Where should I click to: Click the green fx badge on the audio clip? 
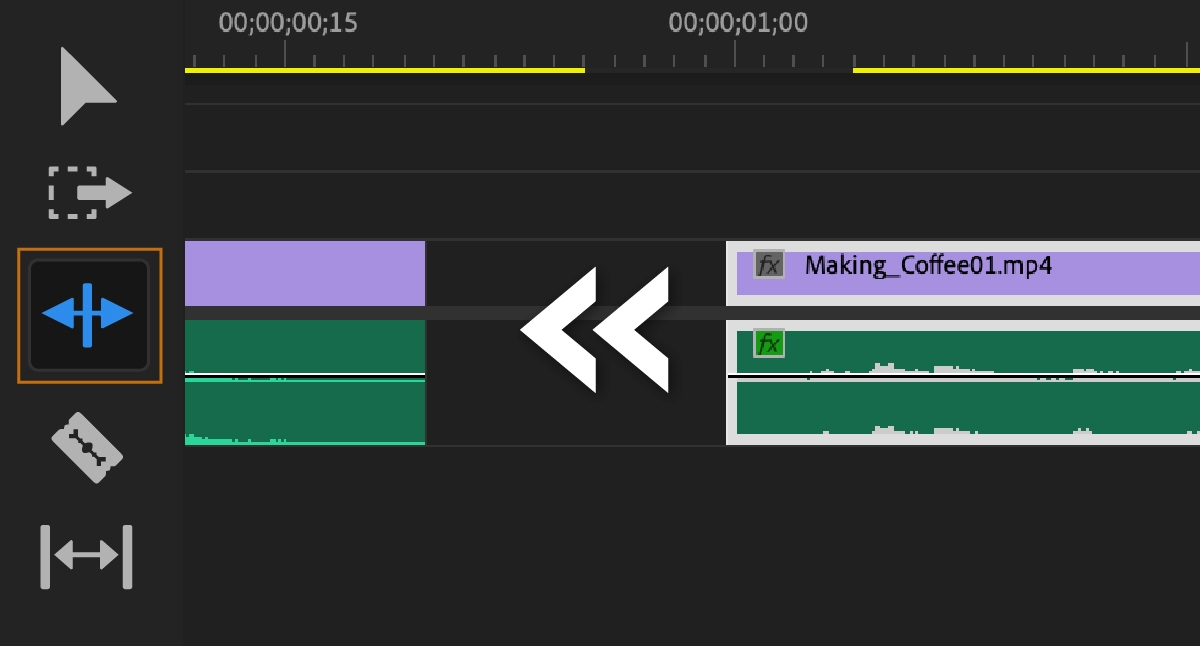click(768, 343)
